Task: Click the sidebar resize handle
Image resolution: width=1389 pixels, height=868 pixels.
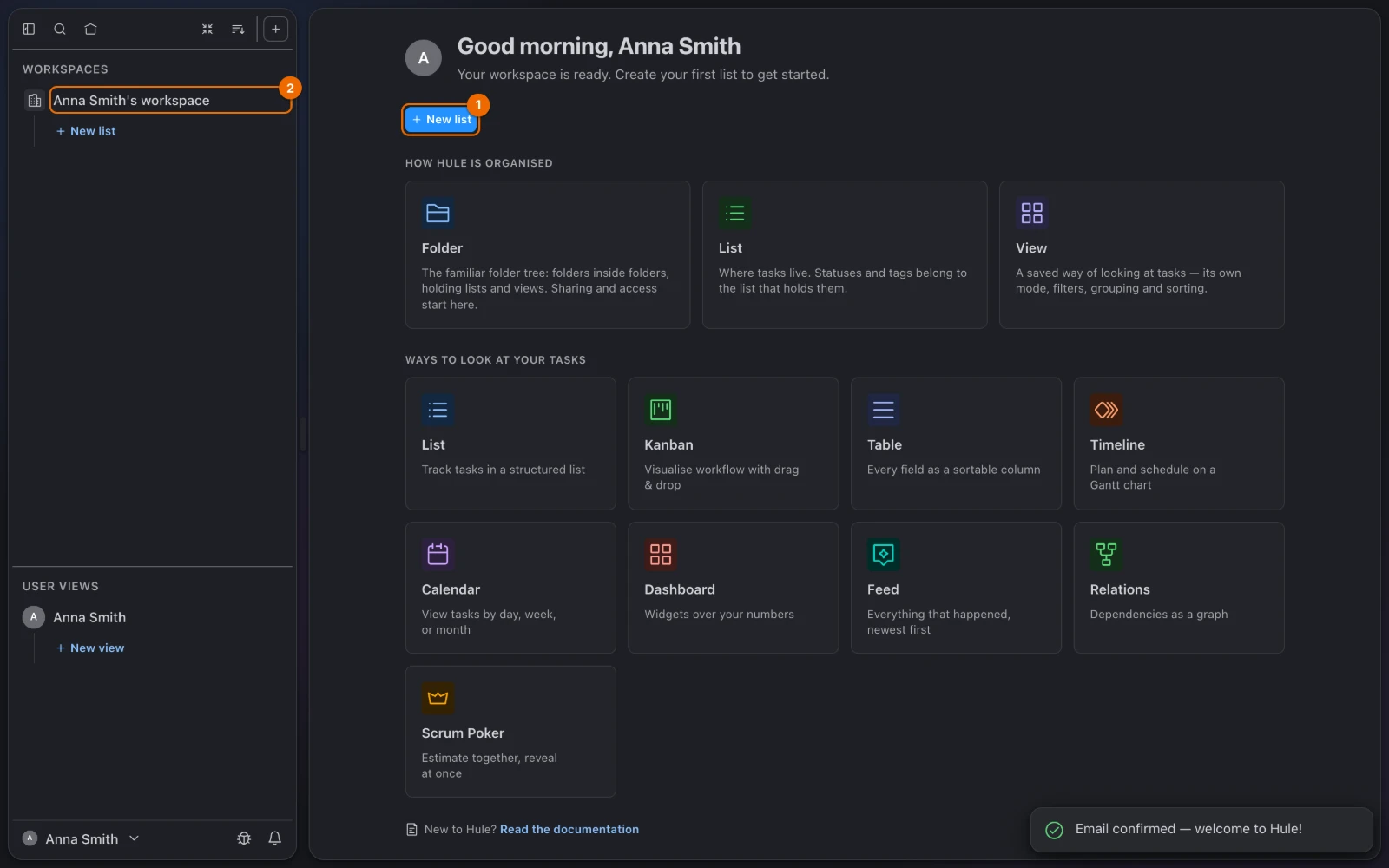Action: (x=302, y=434)
